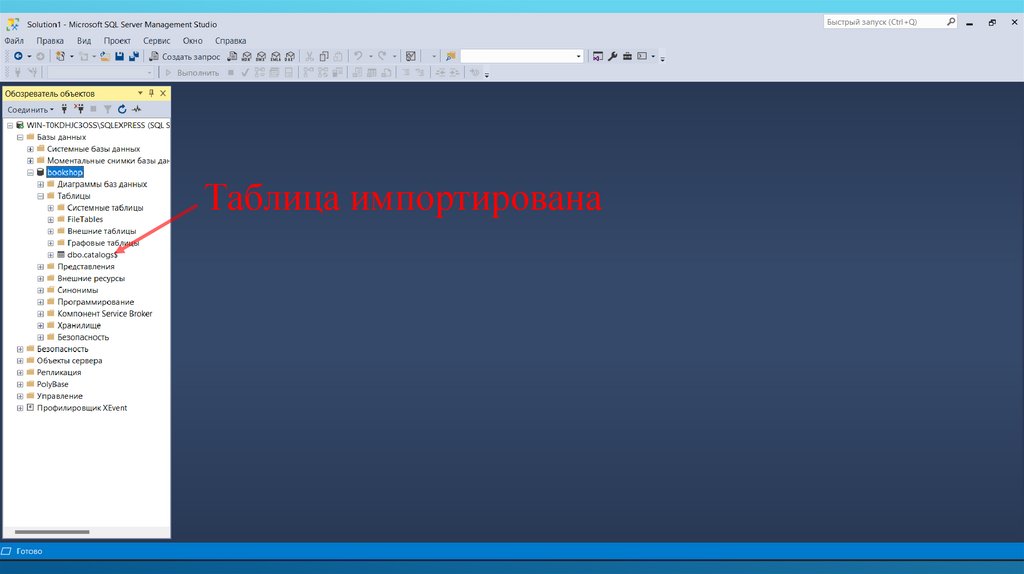The width and height of the screenshot is (1024, 574).
Task: Expand the server-level Безопасность folder
Action: coord(20,349)
